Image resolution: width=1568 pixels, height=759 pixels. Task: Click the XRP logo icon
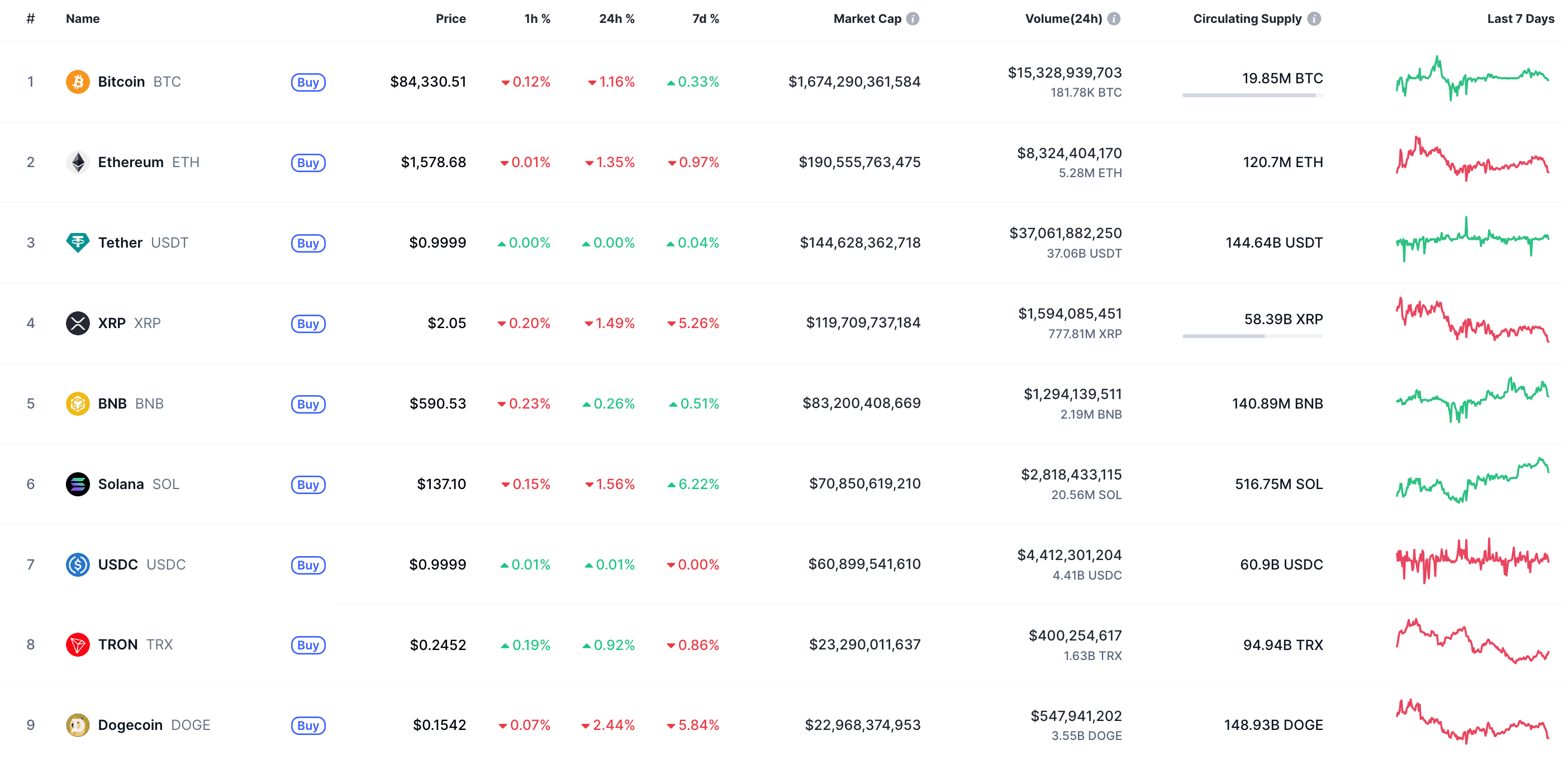pyautogui.click(x=77, y=322)
